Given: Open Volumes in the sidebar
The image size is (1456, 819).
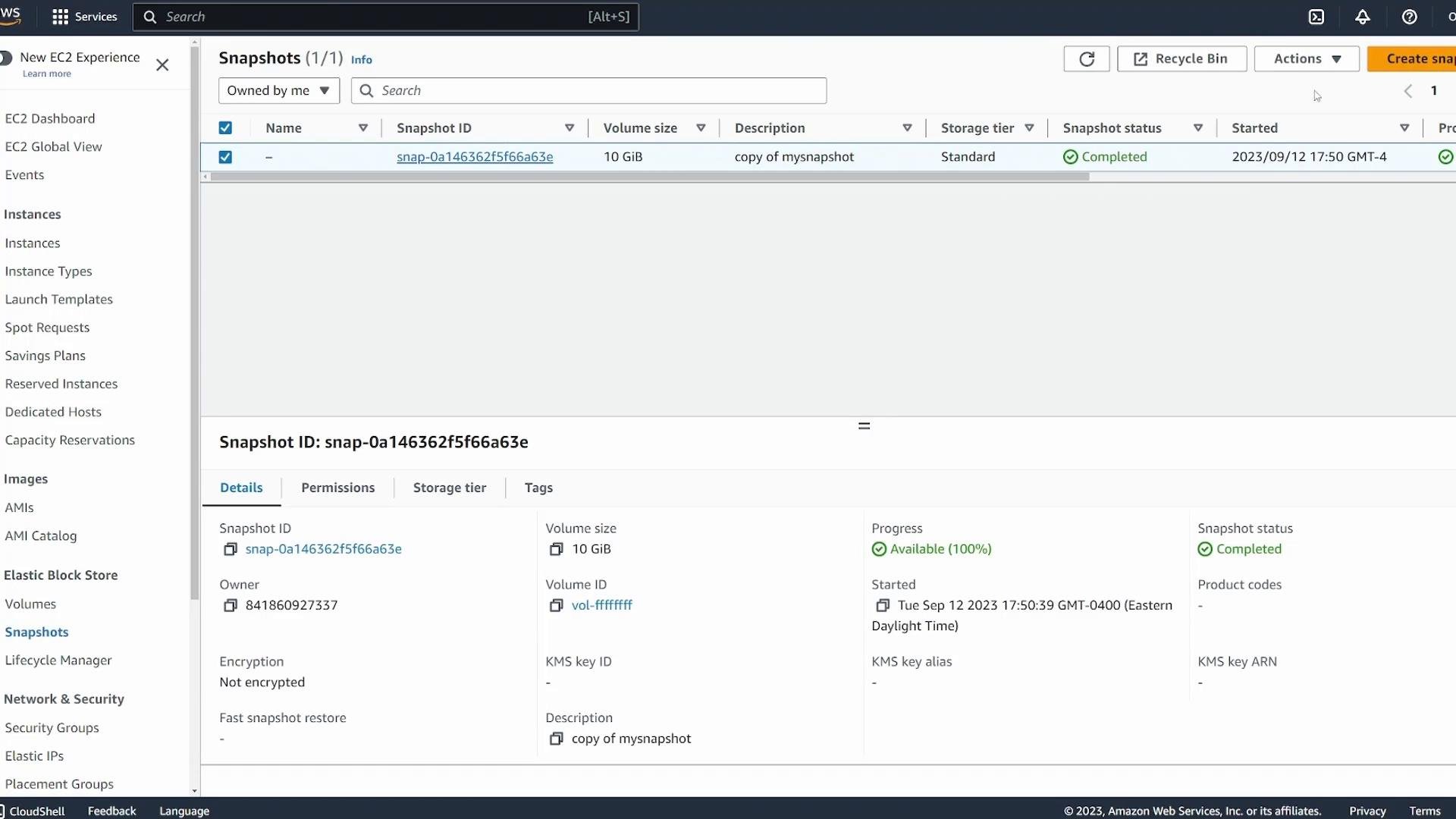Looking at the screenshot, I should 30,604.
